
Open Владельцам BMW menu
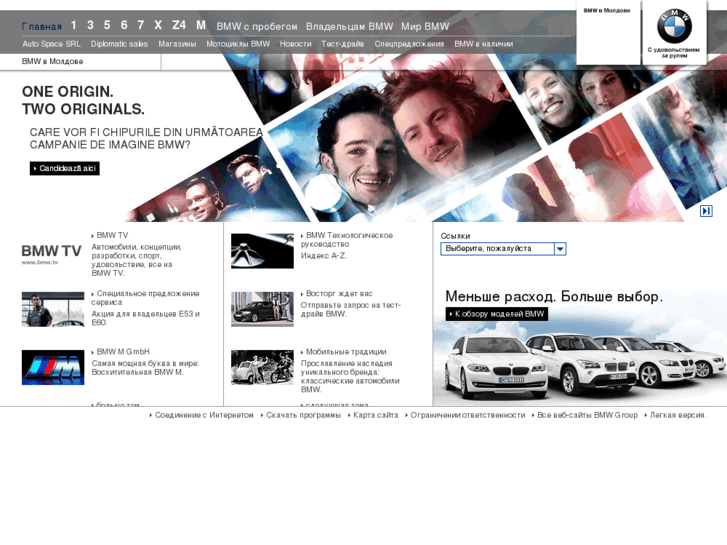(x=349, y=26)
